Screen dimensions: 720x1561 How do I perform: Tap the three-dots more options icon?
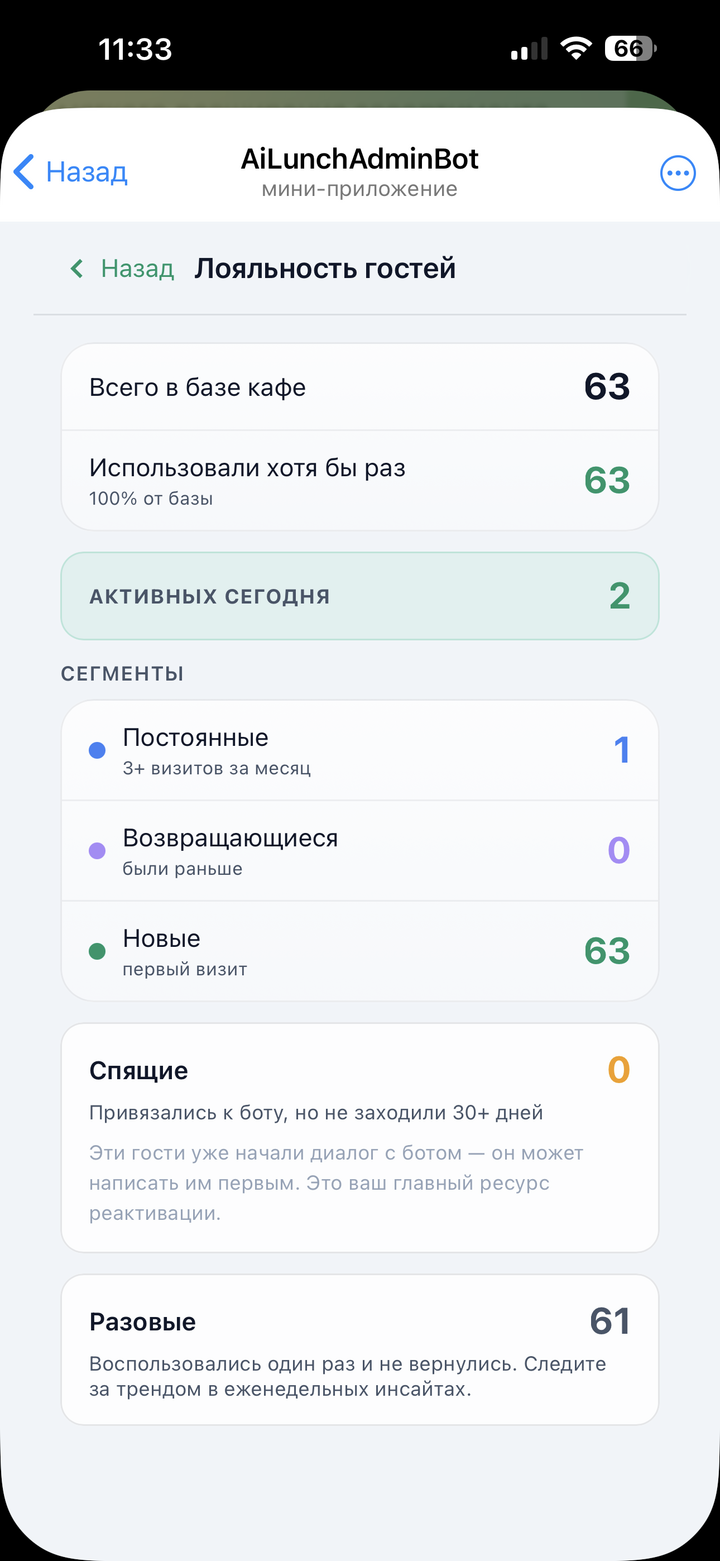pyautogui.click(x=678, y=173)
